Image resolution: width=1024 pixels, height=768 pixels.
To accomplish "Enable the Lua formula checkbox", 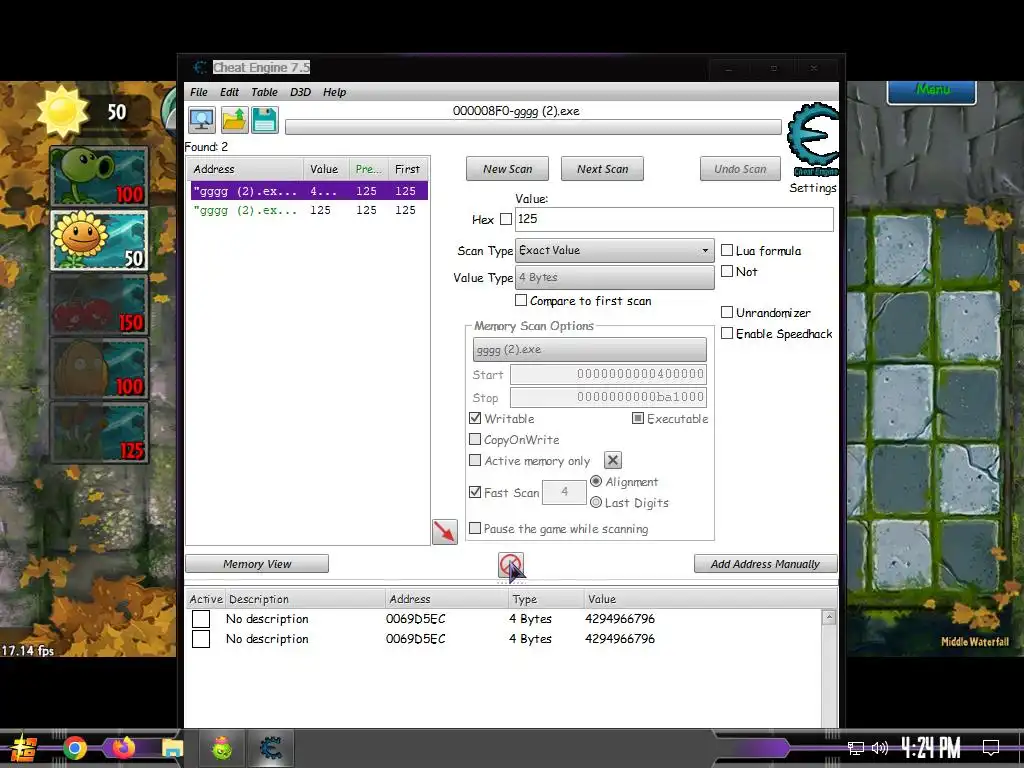I will pos(727,250).
